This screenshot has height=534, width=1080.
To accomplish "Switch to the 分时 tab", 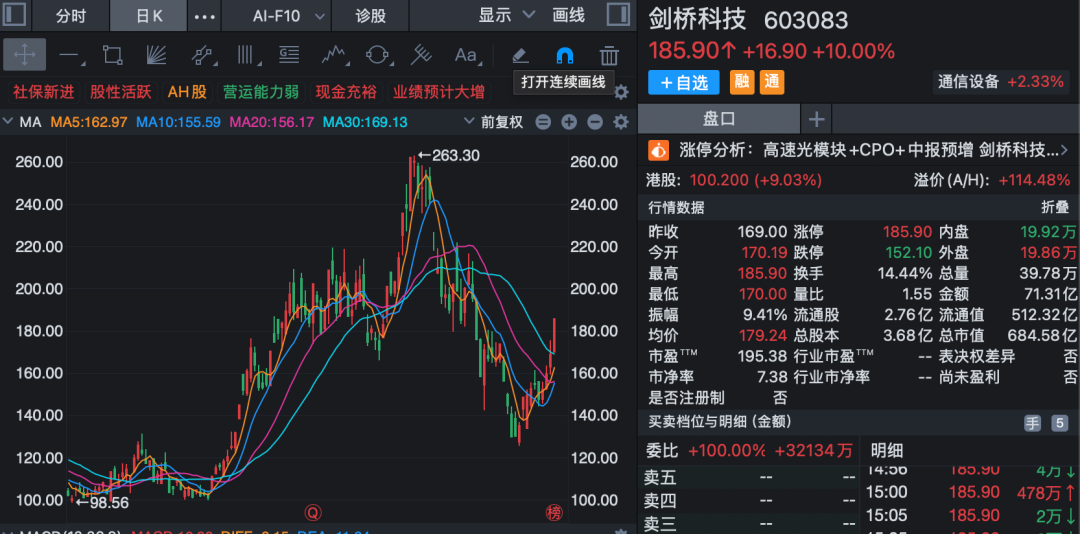I will click(x=71, y=16).
